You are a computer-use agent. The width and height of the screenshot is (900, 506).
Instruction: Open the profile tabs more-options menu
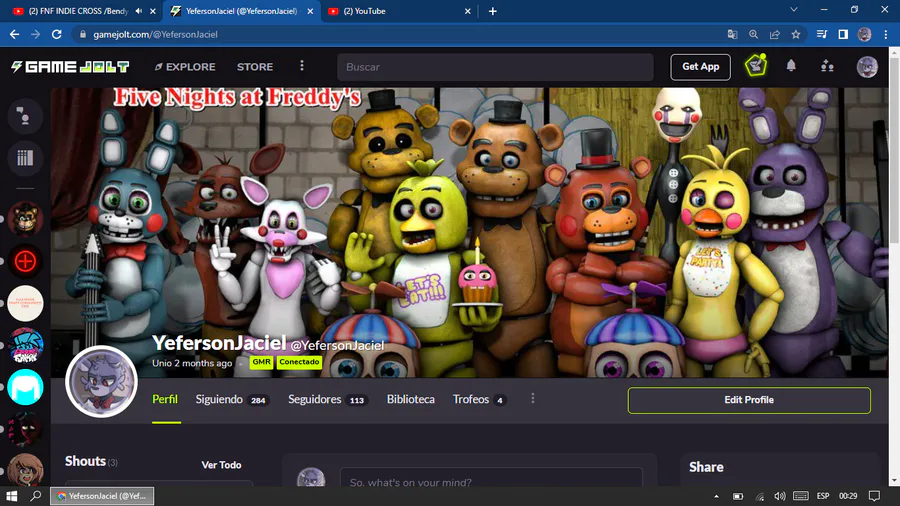click(x=533, y=398)
